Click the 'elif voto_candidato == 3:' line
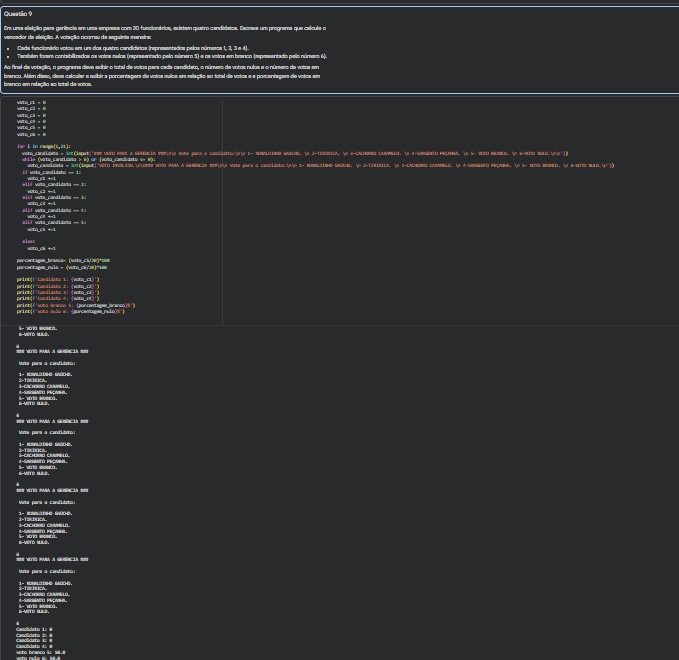Image resolution: width=679 pixels, height=660 pixels. [x=54, y=197]
